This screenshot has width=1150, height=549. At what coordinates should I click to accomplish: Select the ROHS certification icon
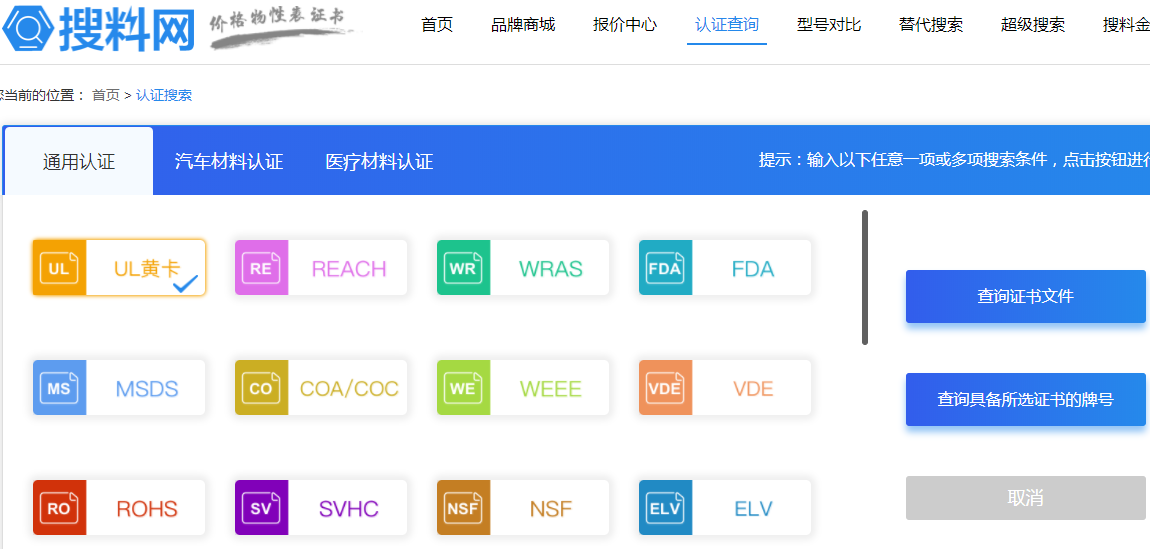59,508
